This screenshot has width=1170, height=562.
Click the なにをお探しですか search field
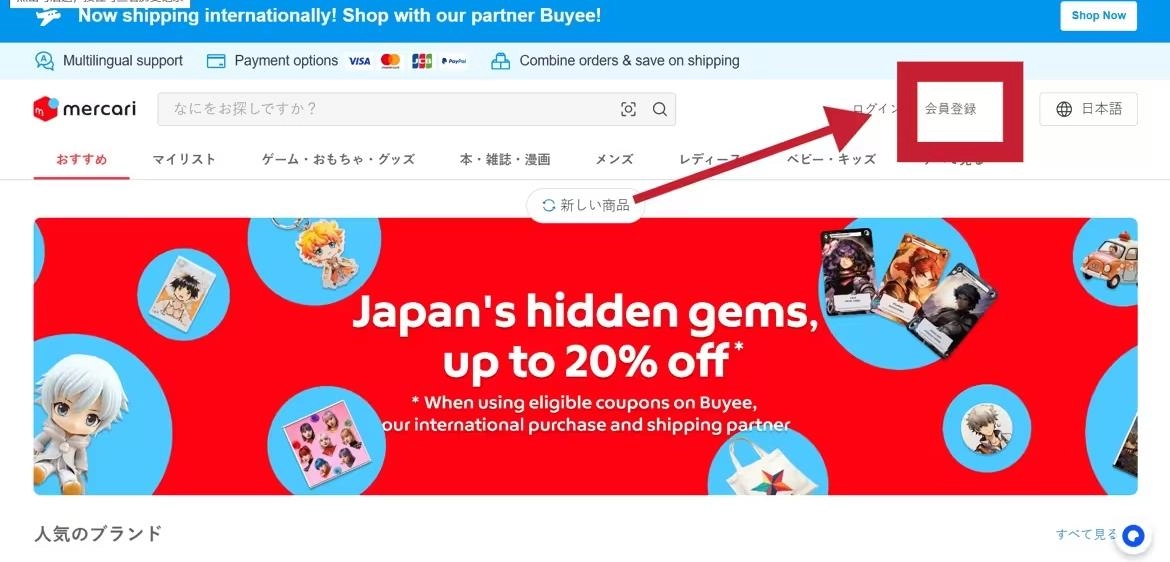click(388, 109)
